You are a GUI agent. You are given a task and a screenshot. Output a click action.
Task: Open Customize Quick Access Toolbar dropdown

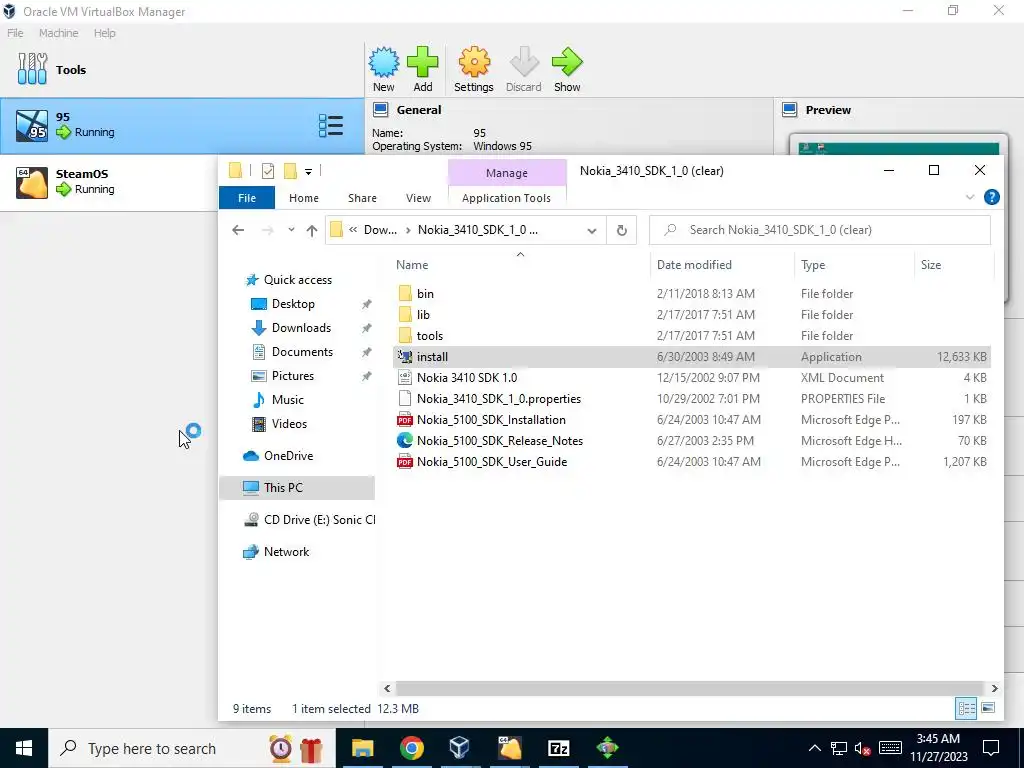pos(308,171)
